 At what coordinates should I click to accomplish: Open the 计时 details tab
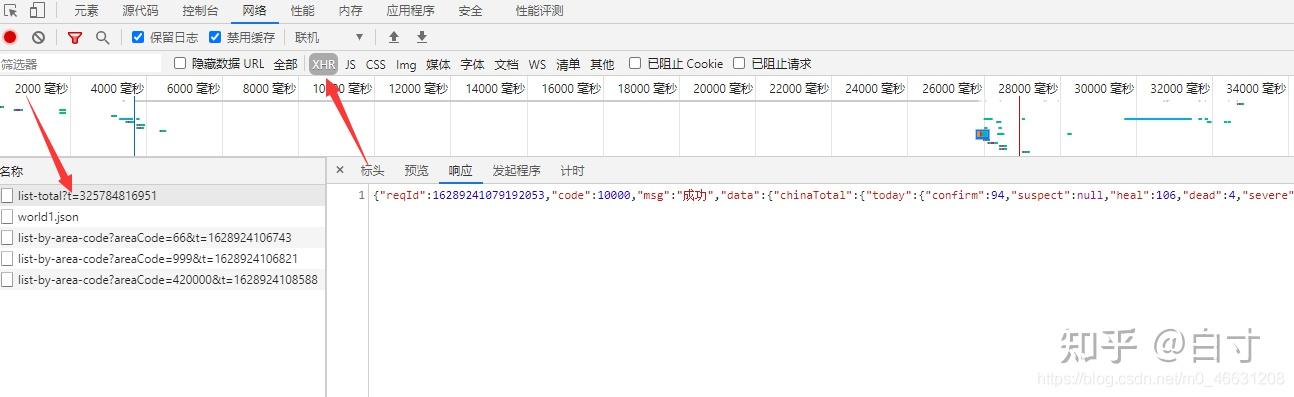(x=572, y=171)
